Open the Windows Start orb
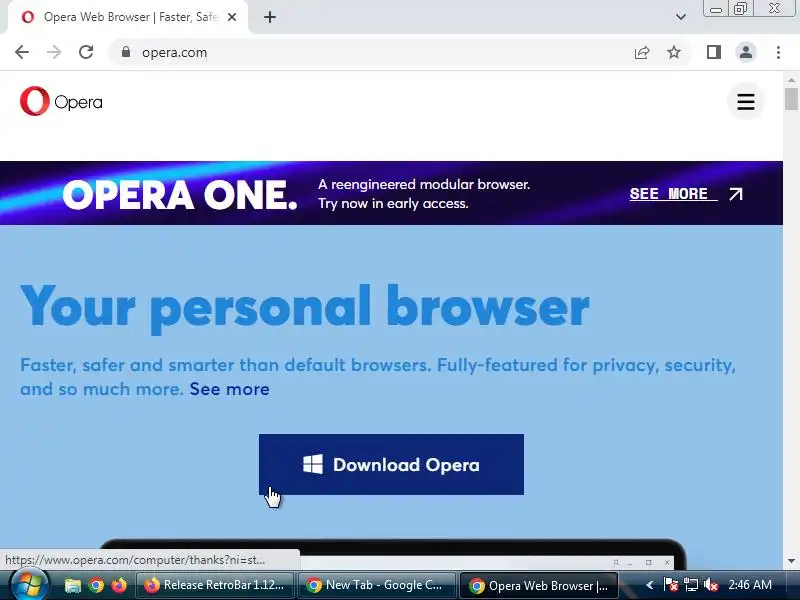The height and width of the screenshot is (600, 800). click(29, 585)
